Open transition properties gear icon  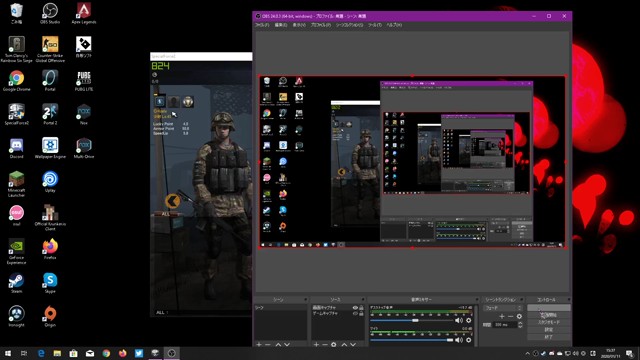[x=519, y=316]
